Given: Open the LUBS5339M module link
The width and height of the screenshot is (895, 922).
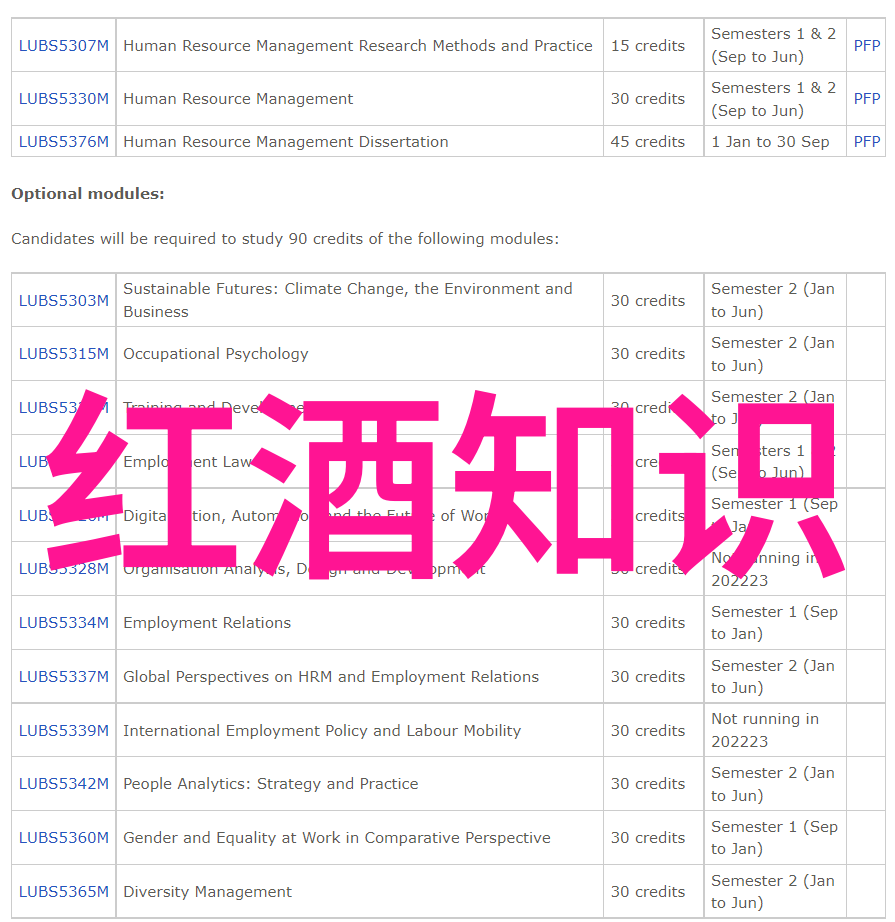Looking at the screenshot, I should 64,730.
